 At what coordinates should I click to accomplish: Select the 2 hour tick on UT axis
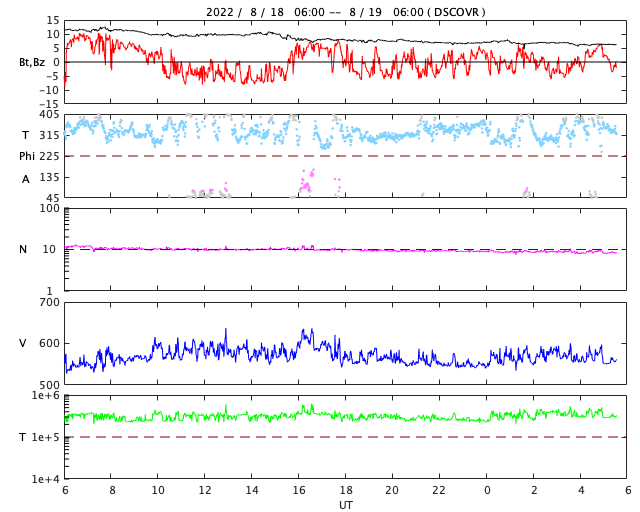point(534,490)
